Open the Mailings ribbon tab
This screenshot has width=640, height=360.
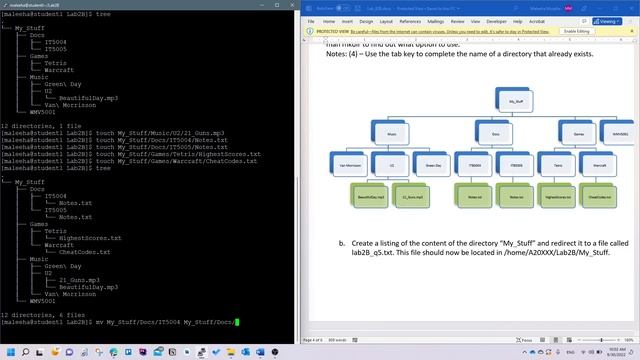(436, 21)
